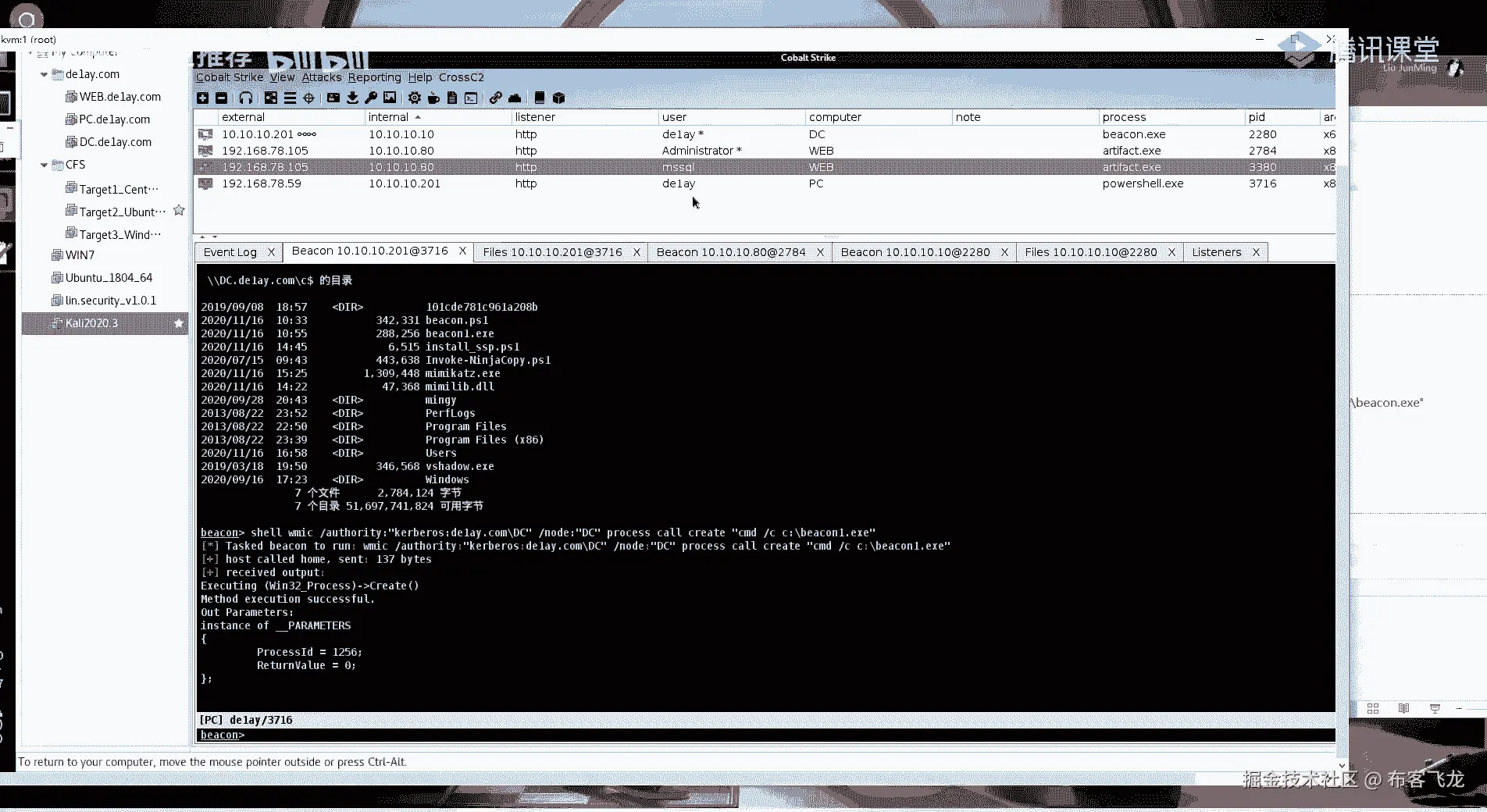This screenshot has width=1487, height=812.
Task: Open manage web server cloud icon
Action: point(515,98)
